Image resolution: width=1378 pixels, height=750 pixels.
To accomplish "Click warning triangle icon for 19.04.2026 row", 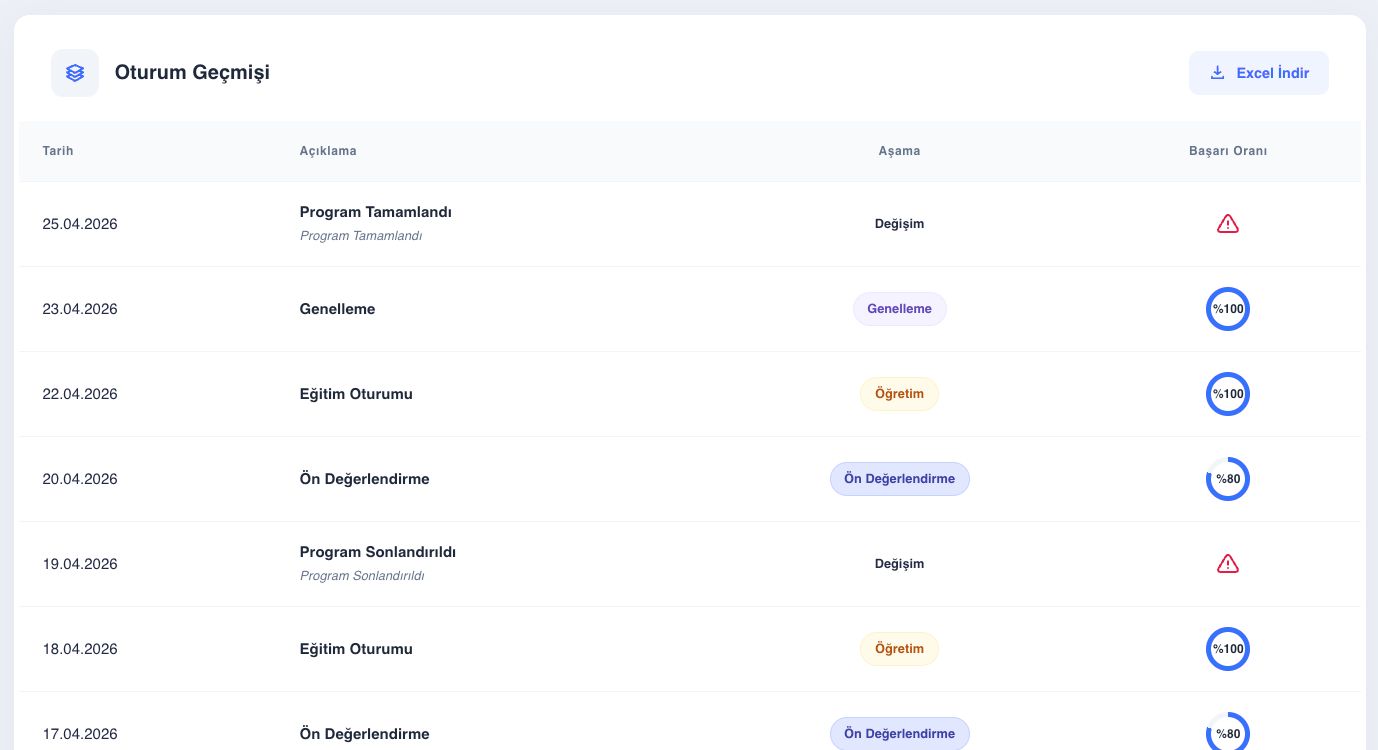I will coord(1227,564).
